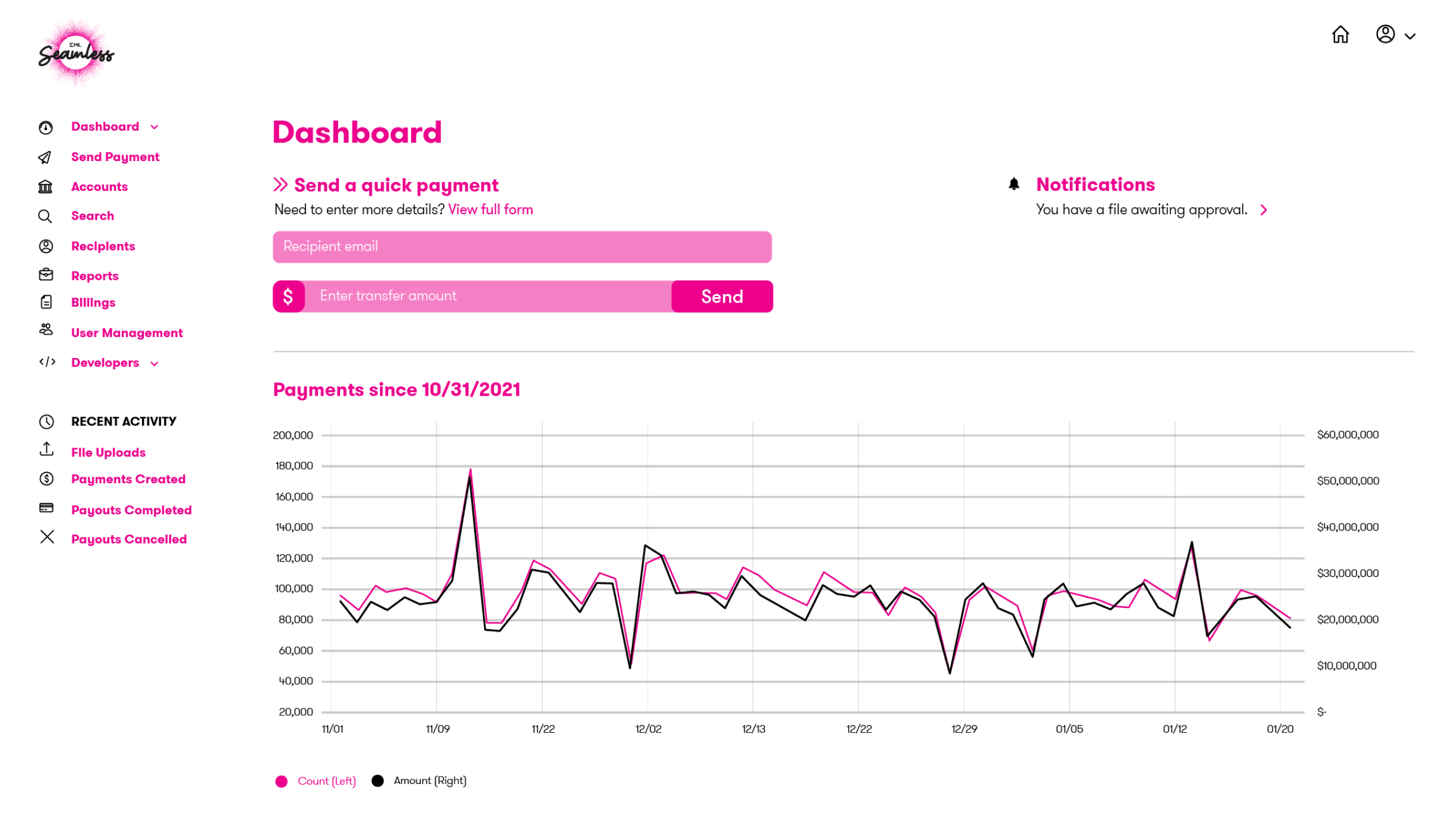The image size is (1456, 821).
Task: Open the user profile icon menu
Action: point(1385,34)
